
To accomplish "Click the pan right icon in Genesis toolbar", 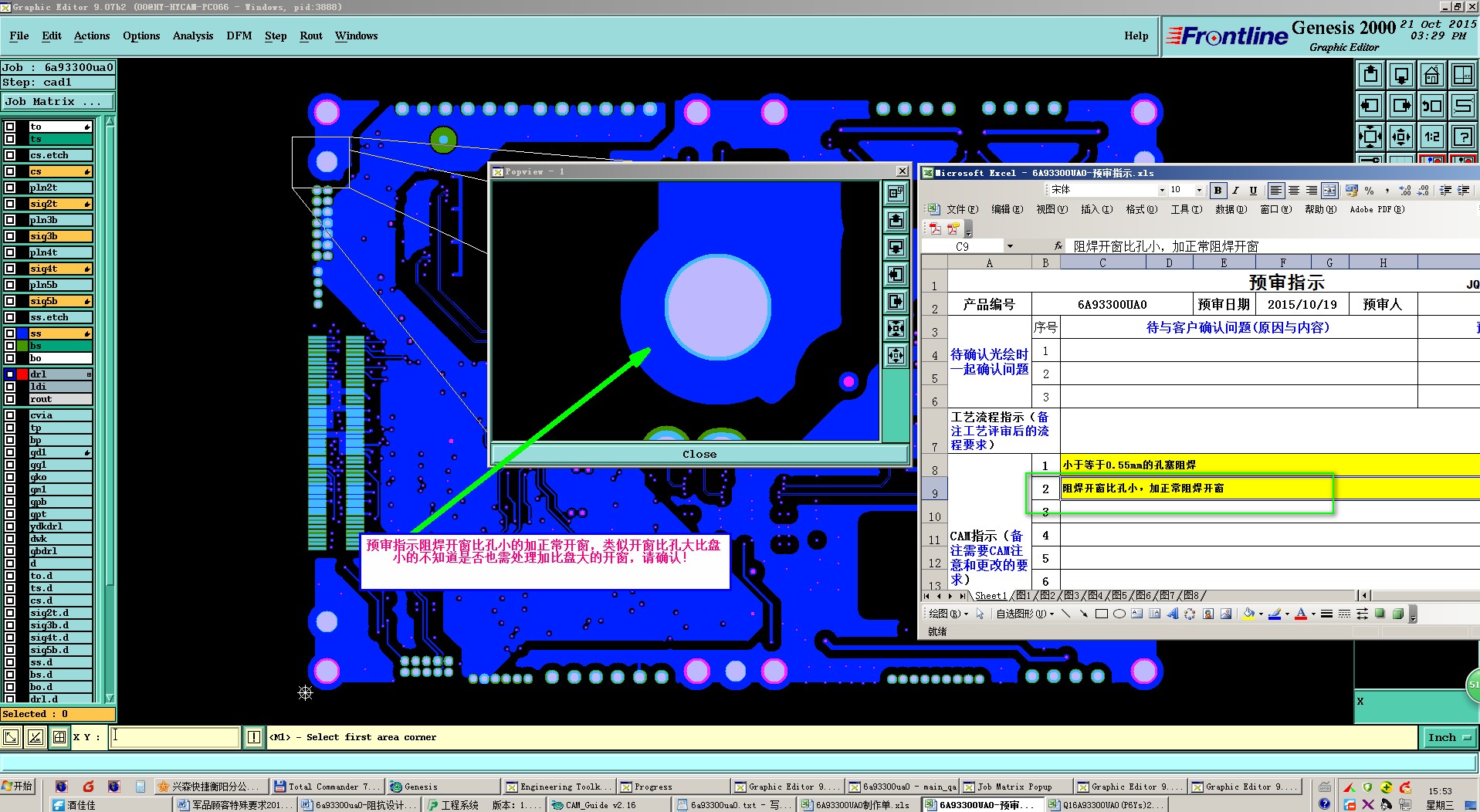I will point(1401,106).
